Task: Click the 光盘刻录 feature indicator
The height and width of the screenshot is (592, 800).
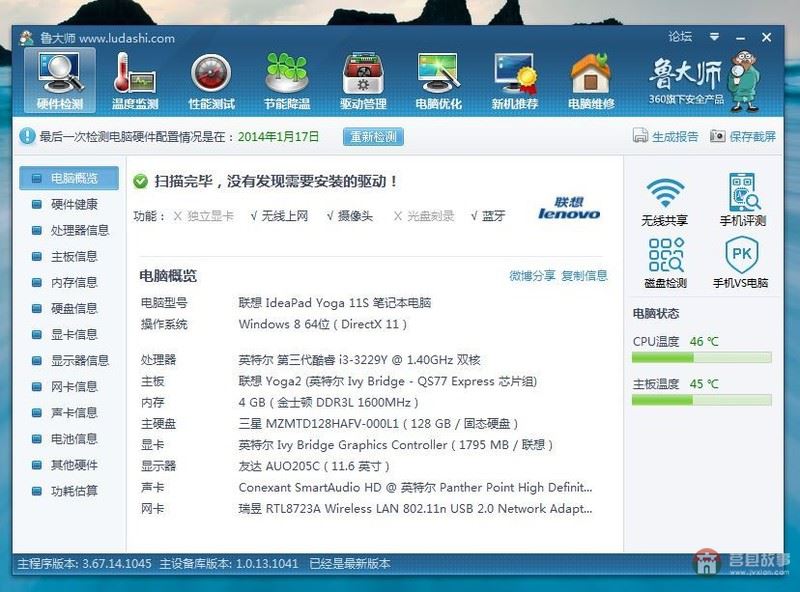Action: click(x=423, y=216)
